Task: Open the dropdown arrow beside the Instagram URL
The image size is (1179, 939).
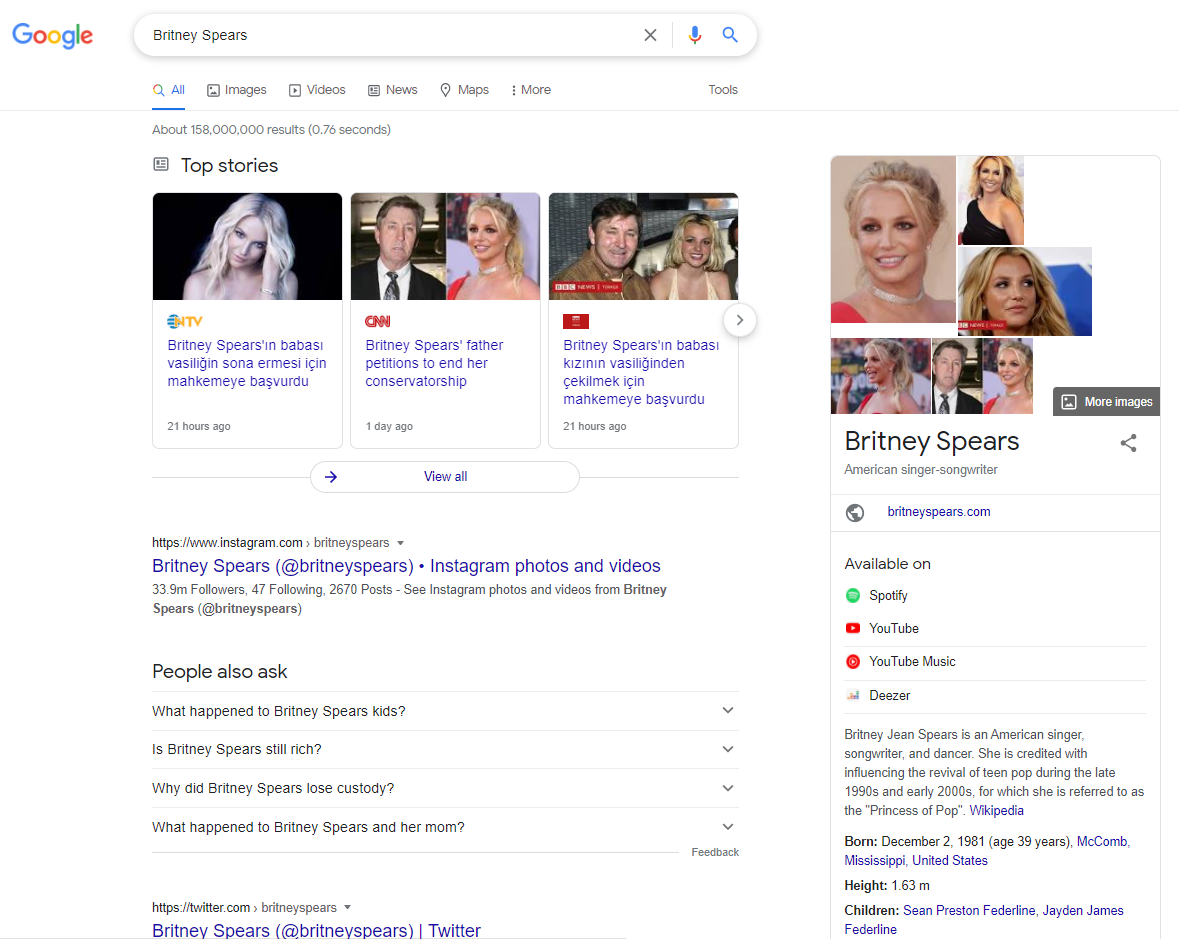Action: click(x=401, y=543)
